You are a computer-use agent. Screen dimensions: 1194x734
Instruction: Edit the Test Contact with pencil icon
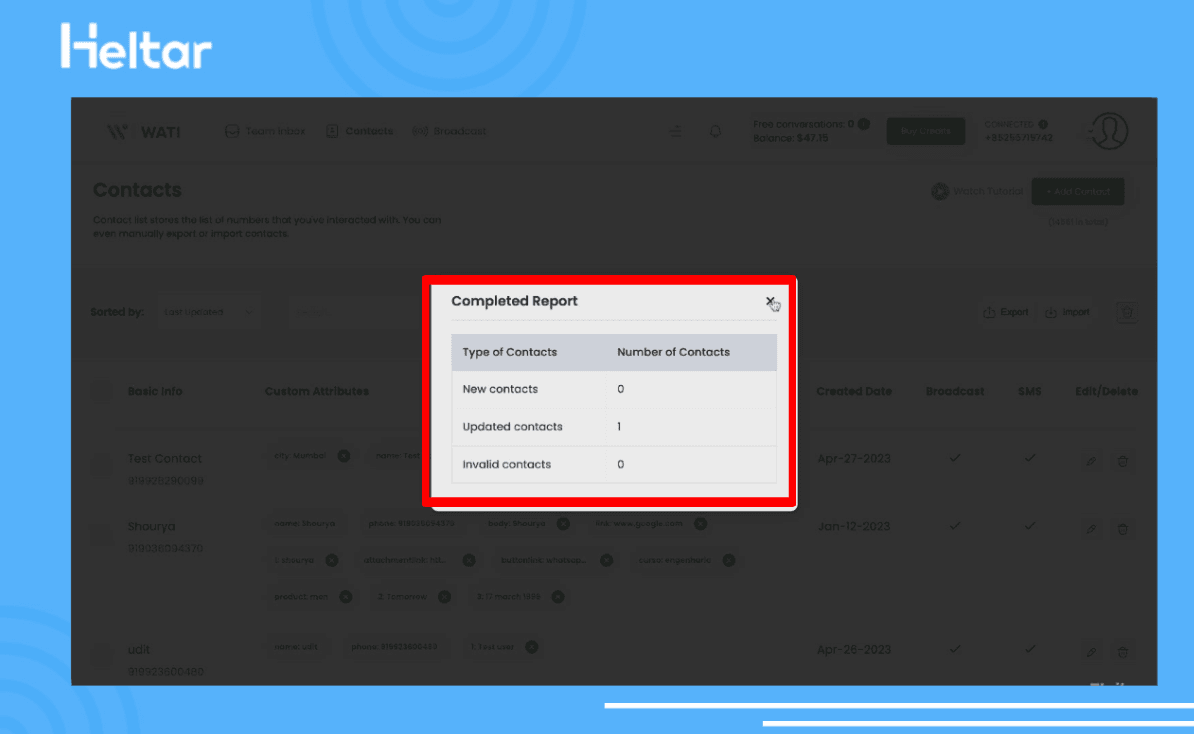click(x=1091, y=461)
